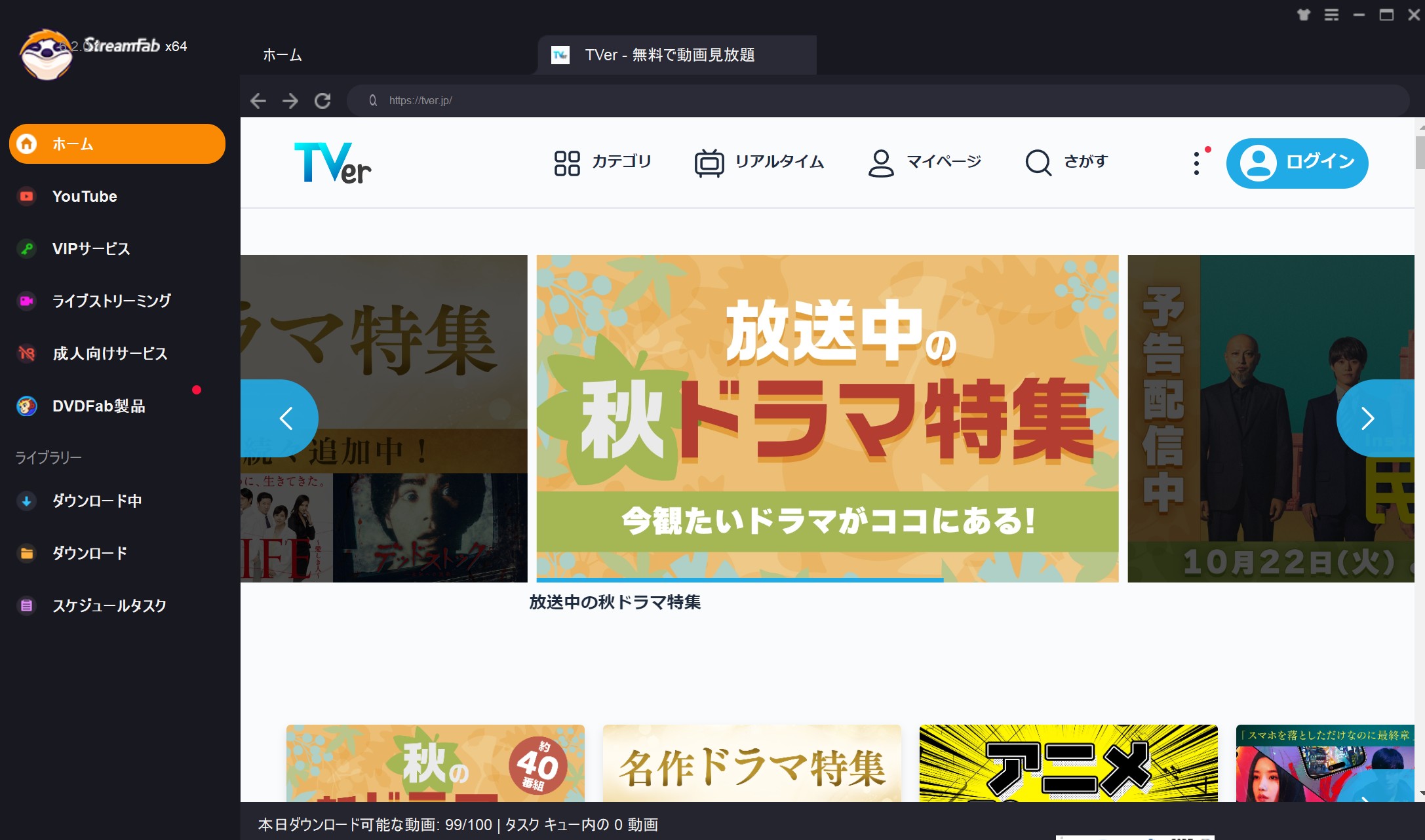Click the カテゴリ navigation link

point(621,161)
